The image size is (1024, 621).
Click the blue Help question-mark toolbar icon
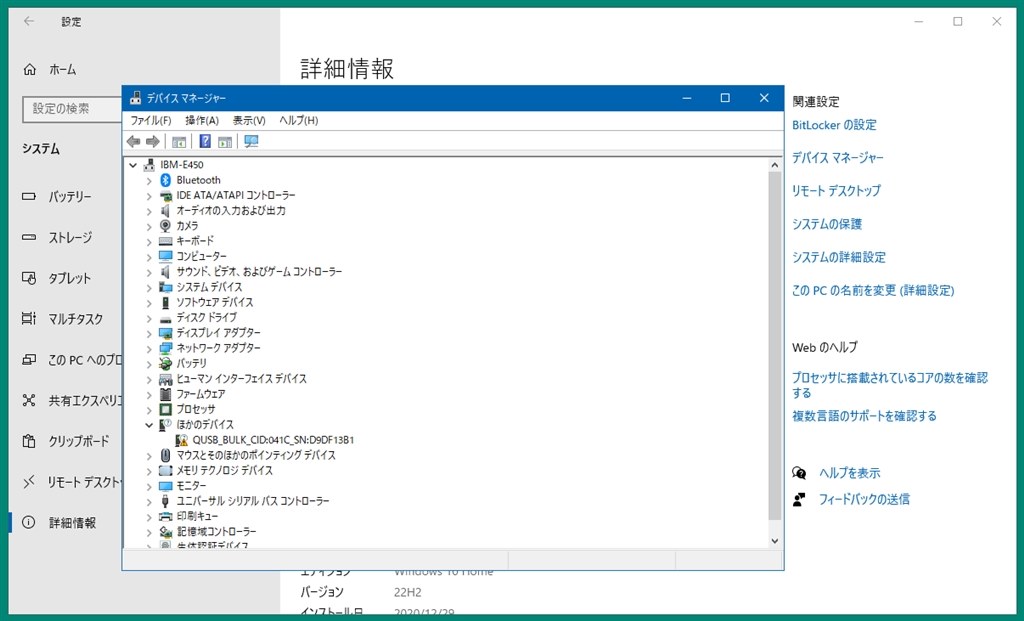pyautogui.click(x=205, y=142)
